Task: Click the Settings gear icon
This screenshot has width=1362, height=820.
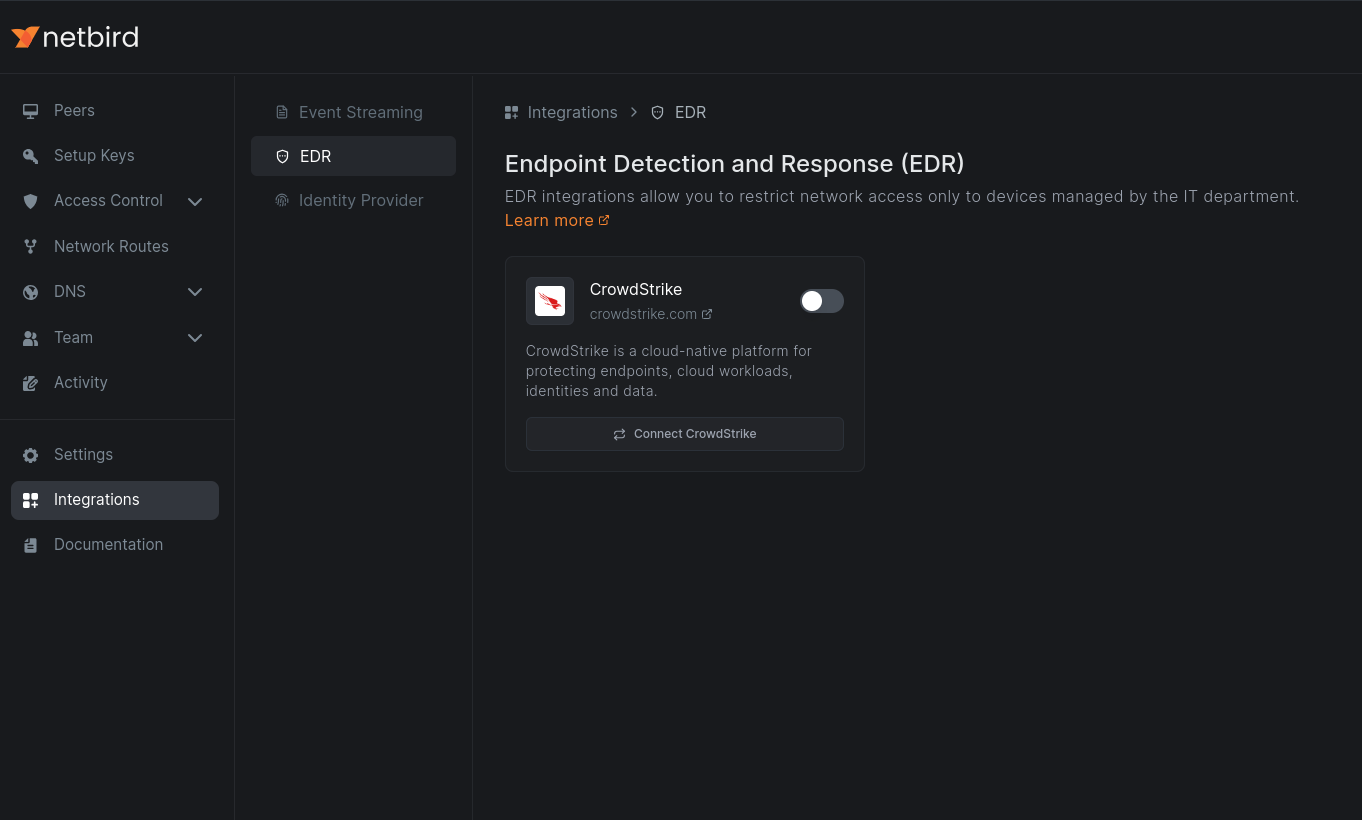Action: tap(30, 455)
